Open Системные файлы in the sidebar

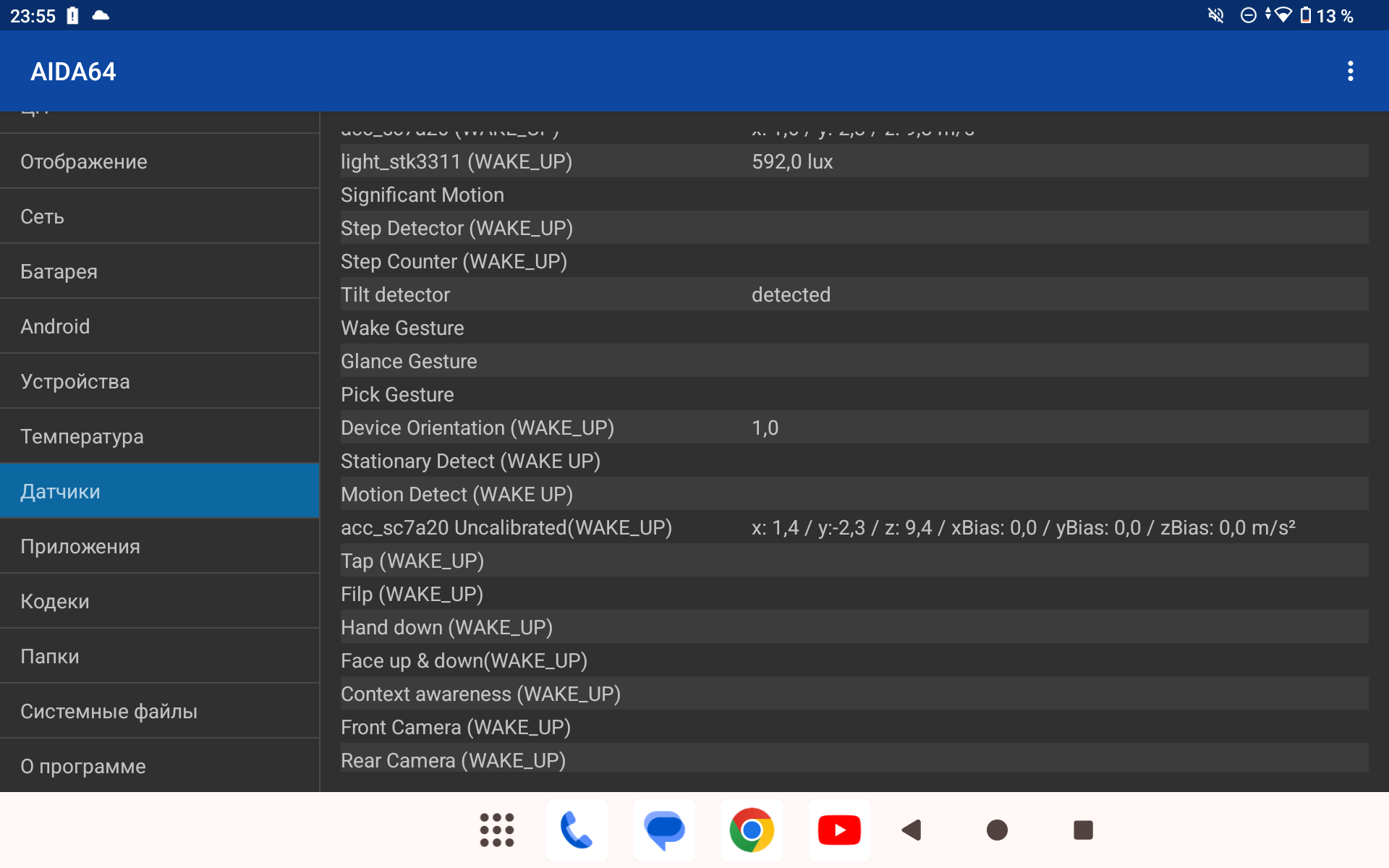159,711
